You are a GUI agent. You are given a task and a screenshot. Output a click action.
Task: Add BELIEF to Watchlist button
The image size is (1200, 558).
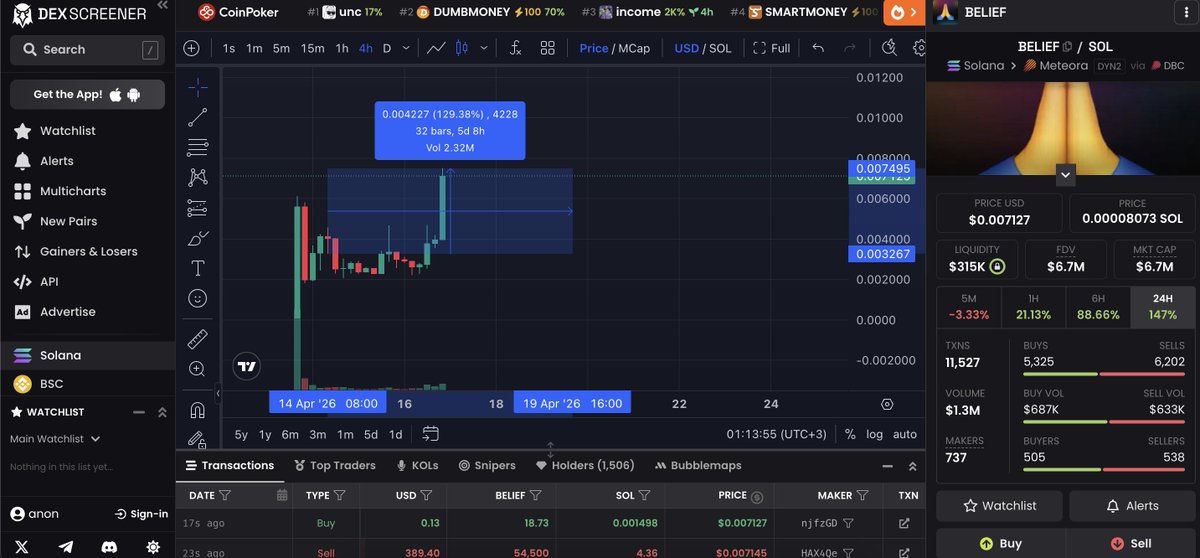(999, 506)
